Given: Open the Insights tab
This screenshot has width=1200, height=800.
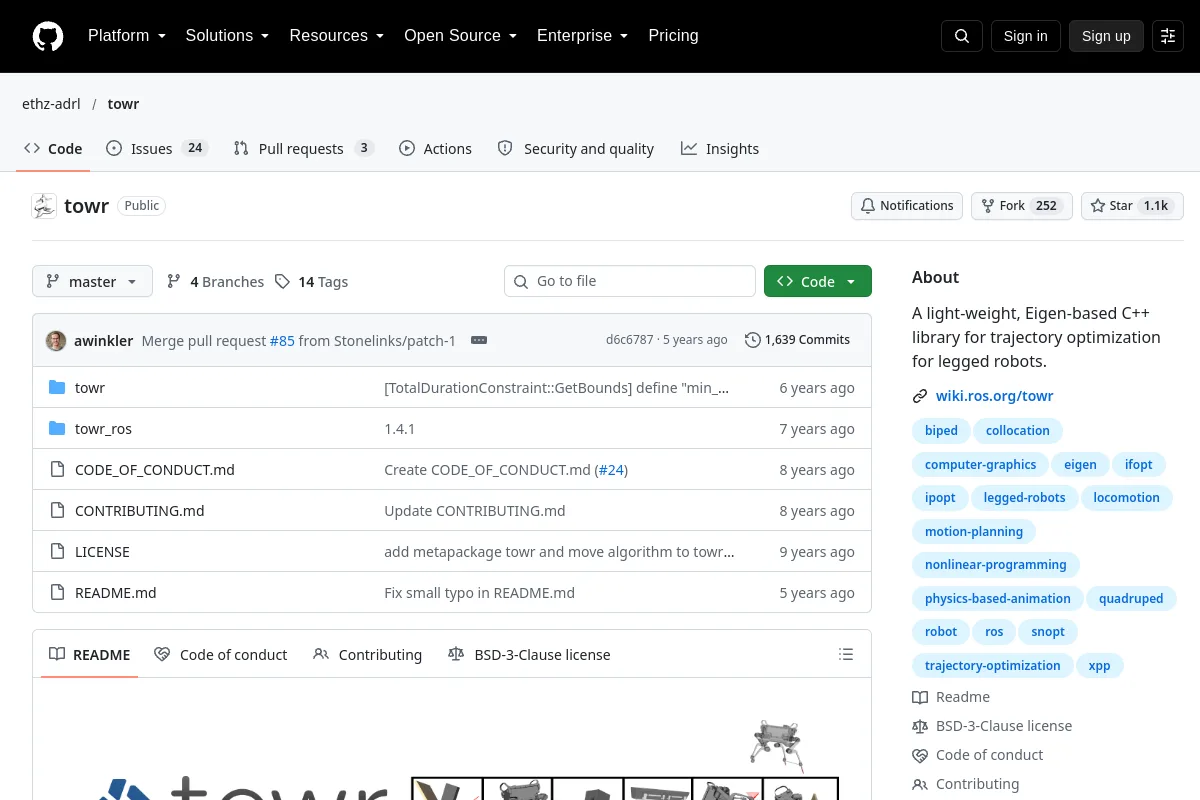Looking at the screenshot, I should point(720,149).
